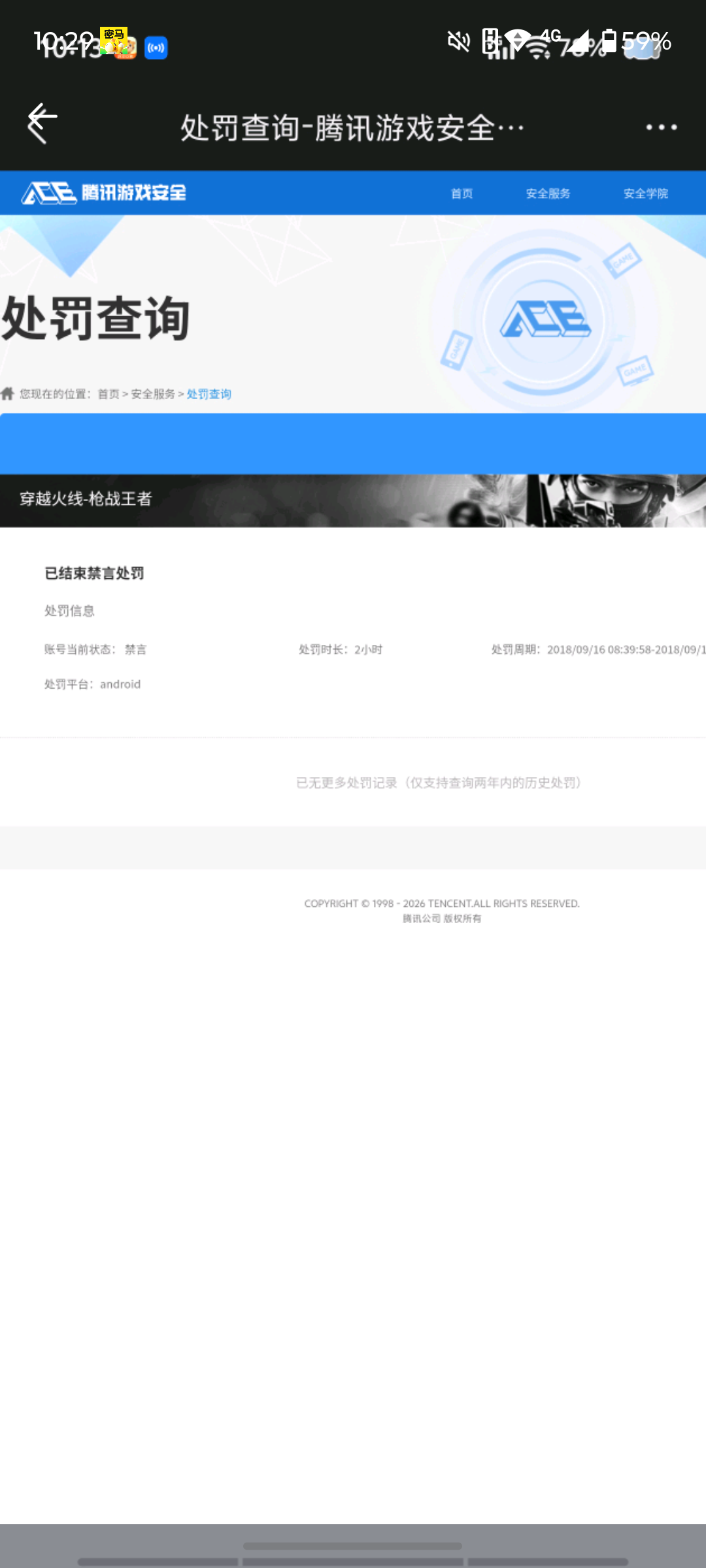The image size is (706, 1568).
Task: Select the 处罚时长: 2小时 text
Action: pos(341,649)
